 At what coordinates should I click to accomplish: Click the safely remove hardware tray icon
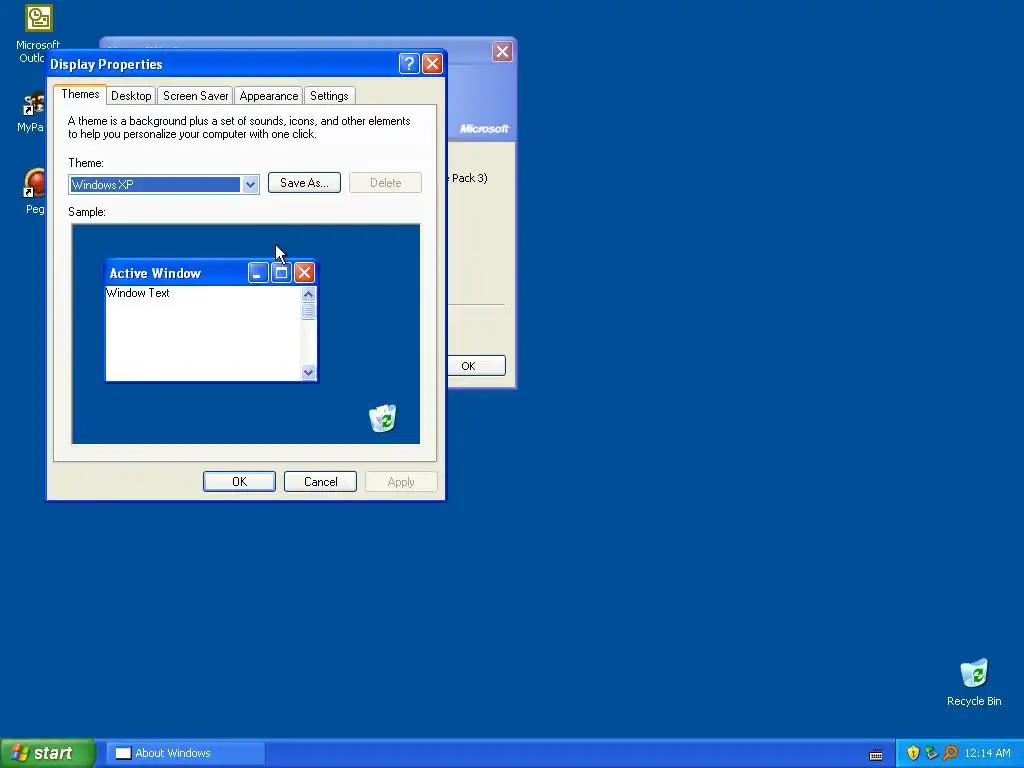click(x=931, y=753)
